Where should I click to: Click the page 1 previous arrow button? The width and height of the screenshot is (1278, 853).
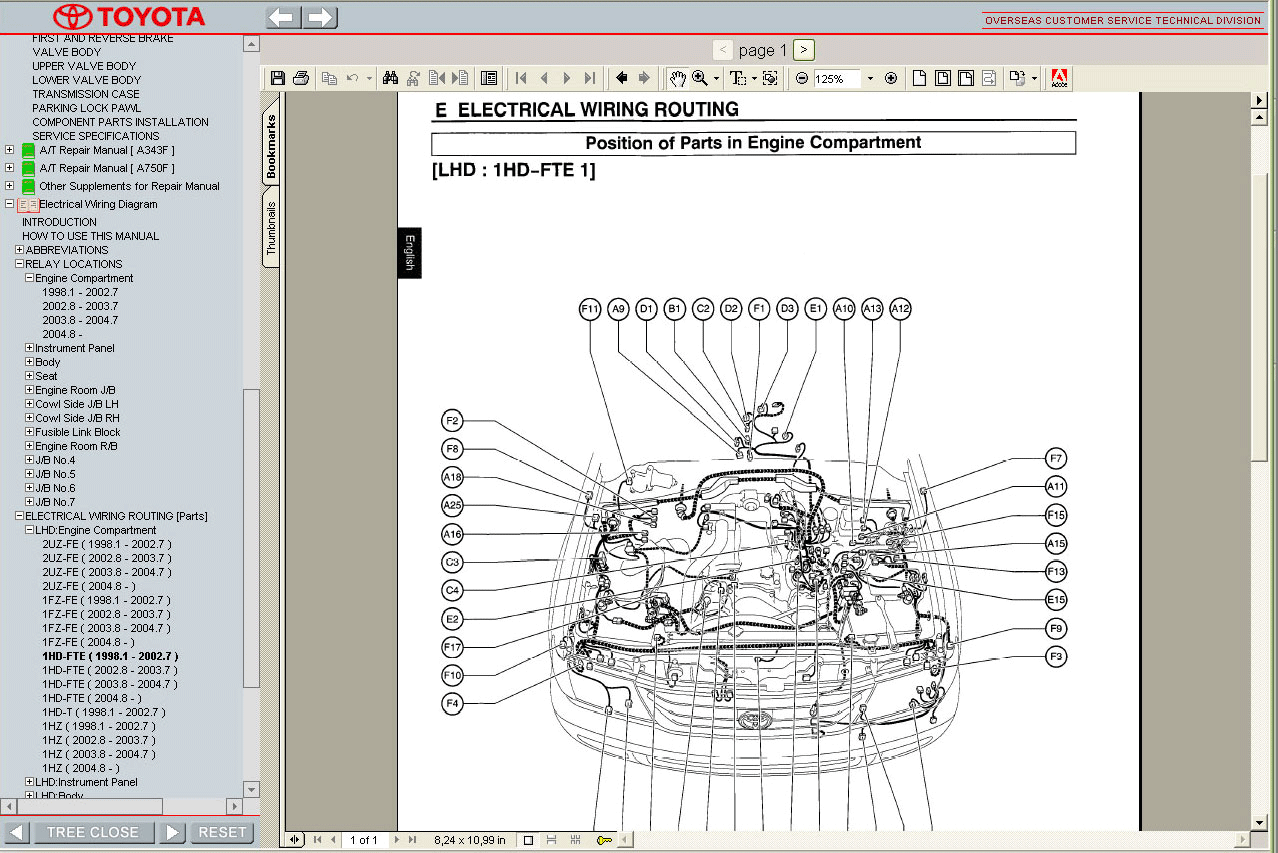722,50
